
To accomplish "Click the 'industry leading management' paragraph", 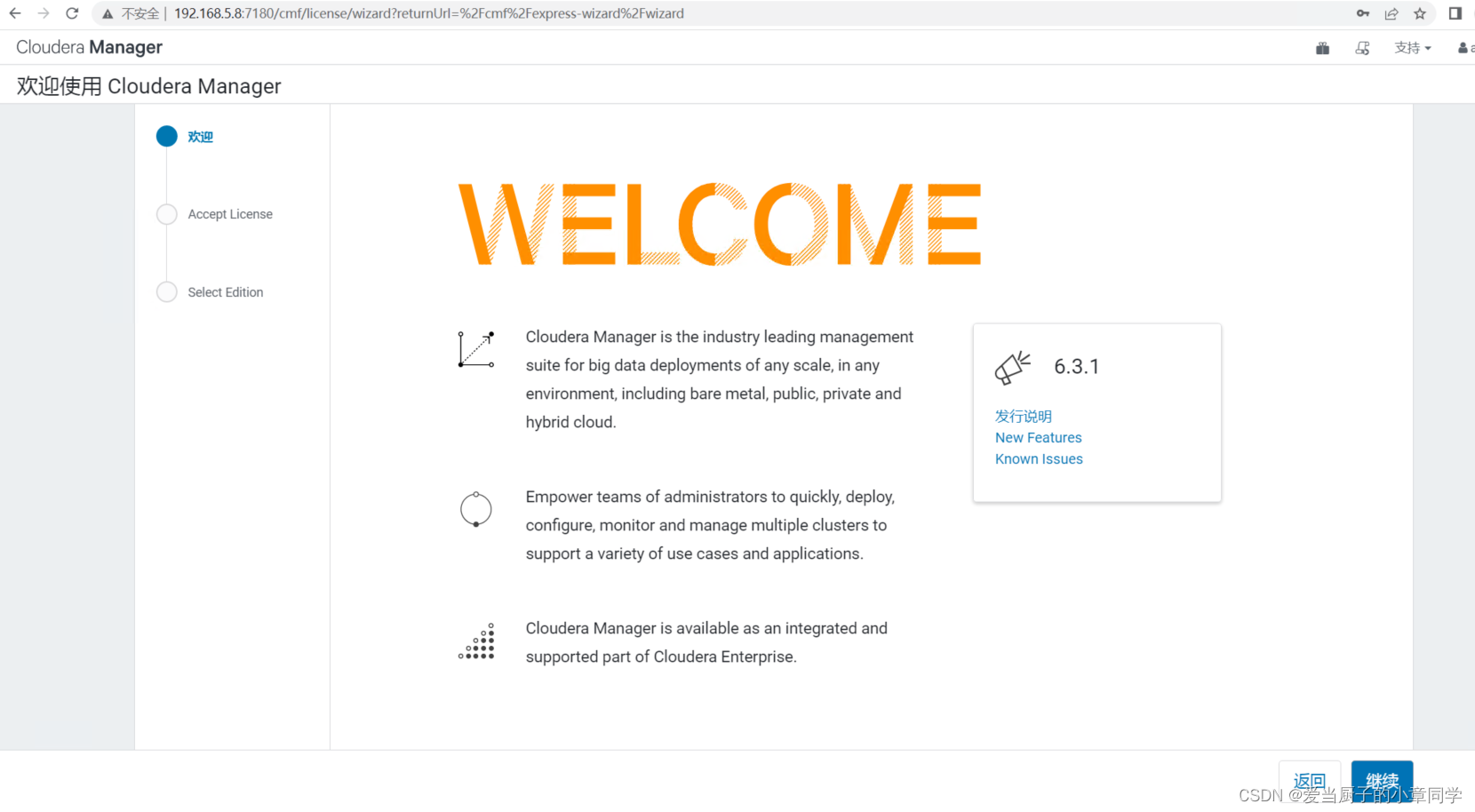I will tap(720, 379).
